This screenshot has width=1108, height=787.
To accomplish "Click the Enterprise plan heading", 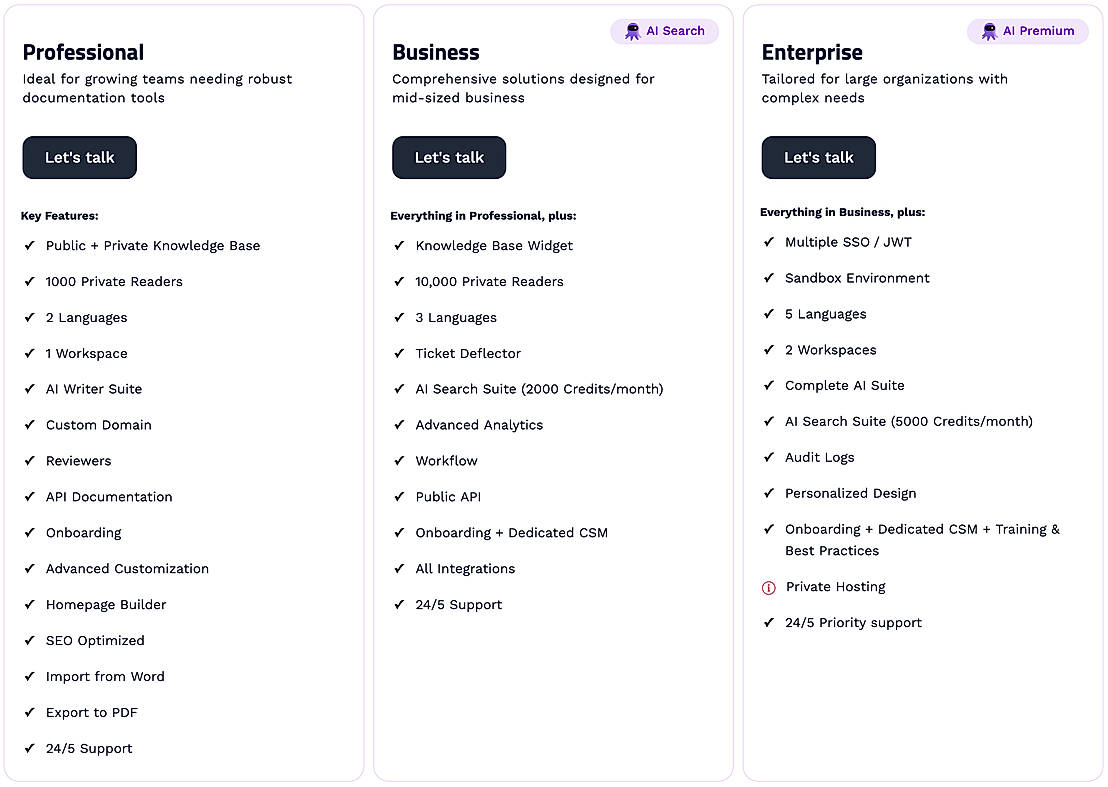I will click(812, 53).
